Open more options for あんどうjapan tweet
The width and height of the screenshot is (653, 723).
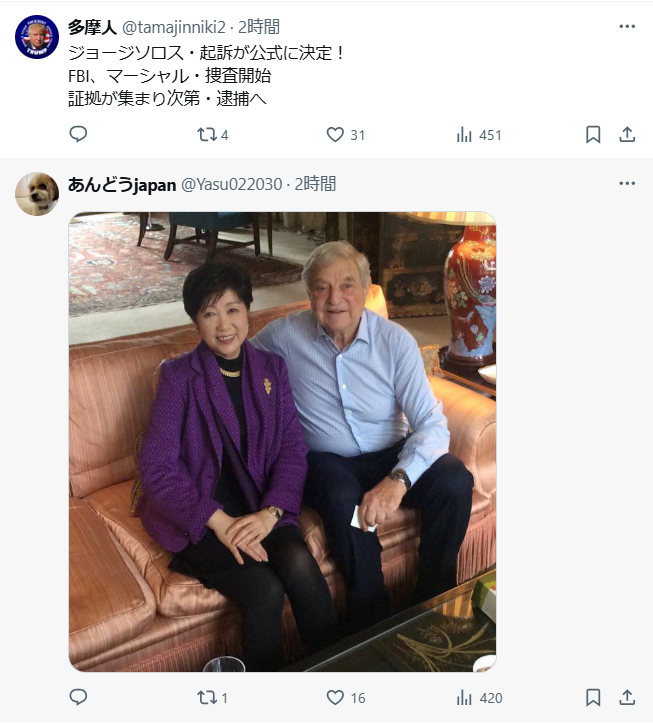pyautogui.click(x=627, y=184)
